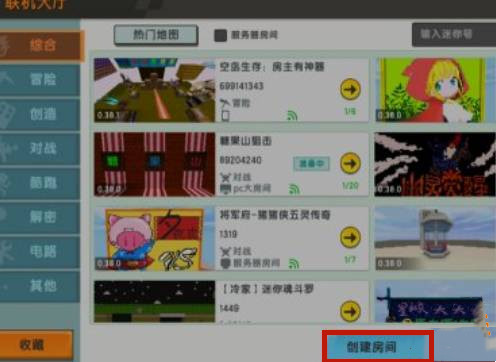Open the red-hooded girl map thumbnail
496x362 pixels.
(x=435, y=90)
